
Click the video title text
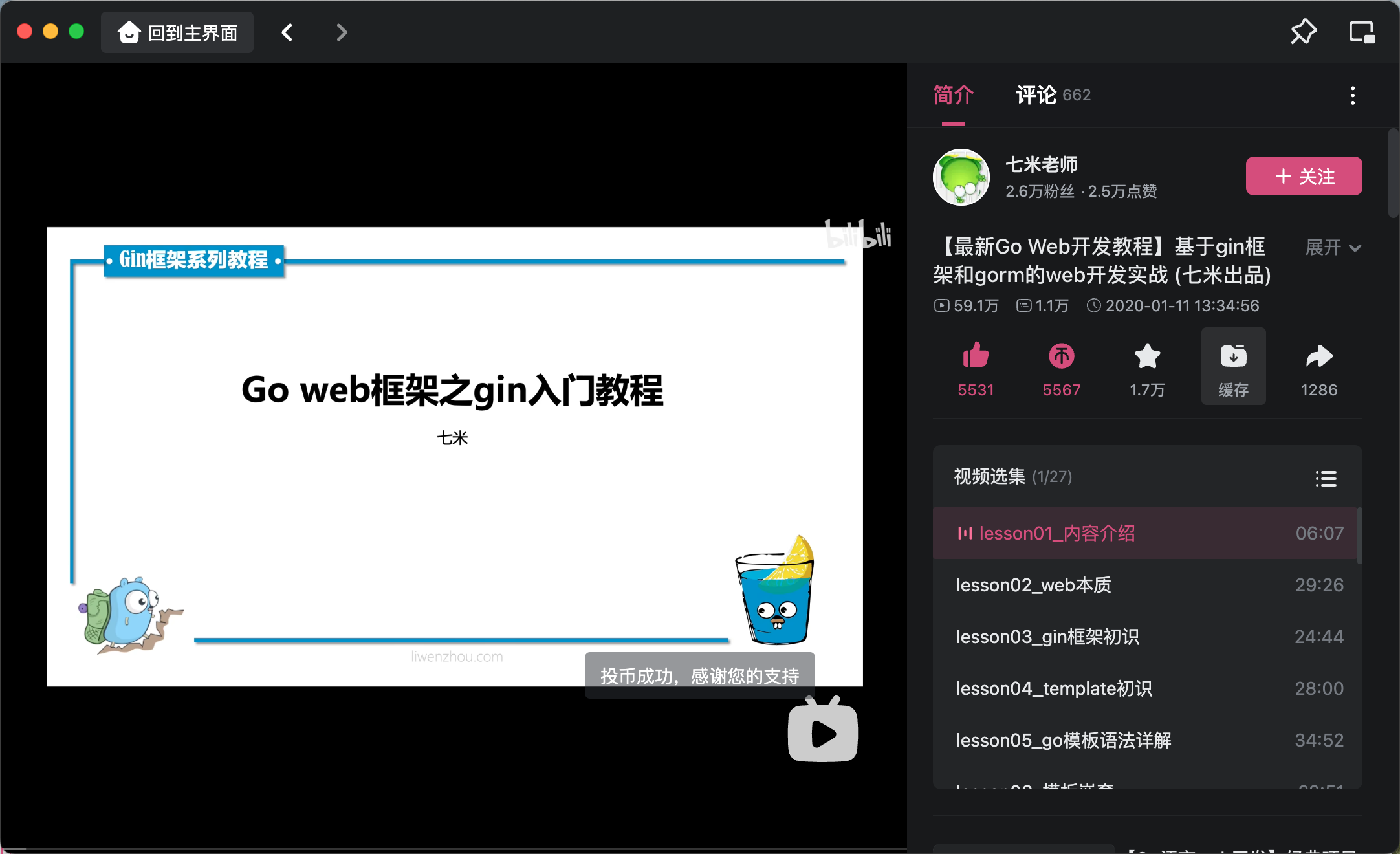point(1102,261)
